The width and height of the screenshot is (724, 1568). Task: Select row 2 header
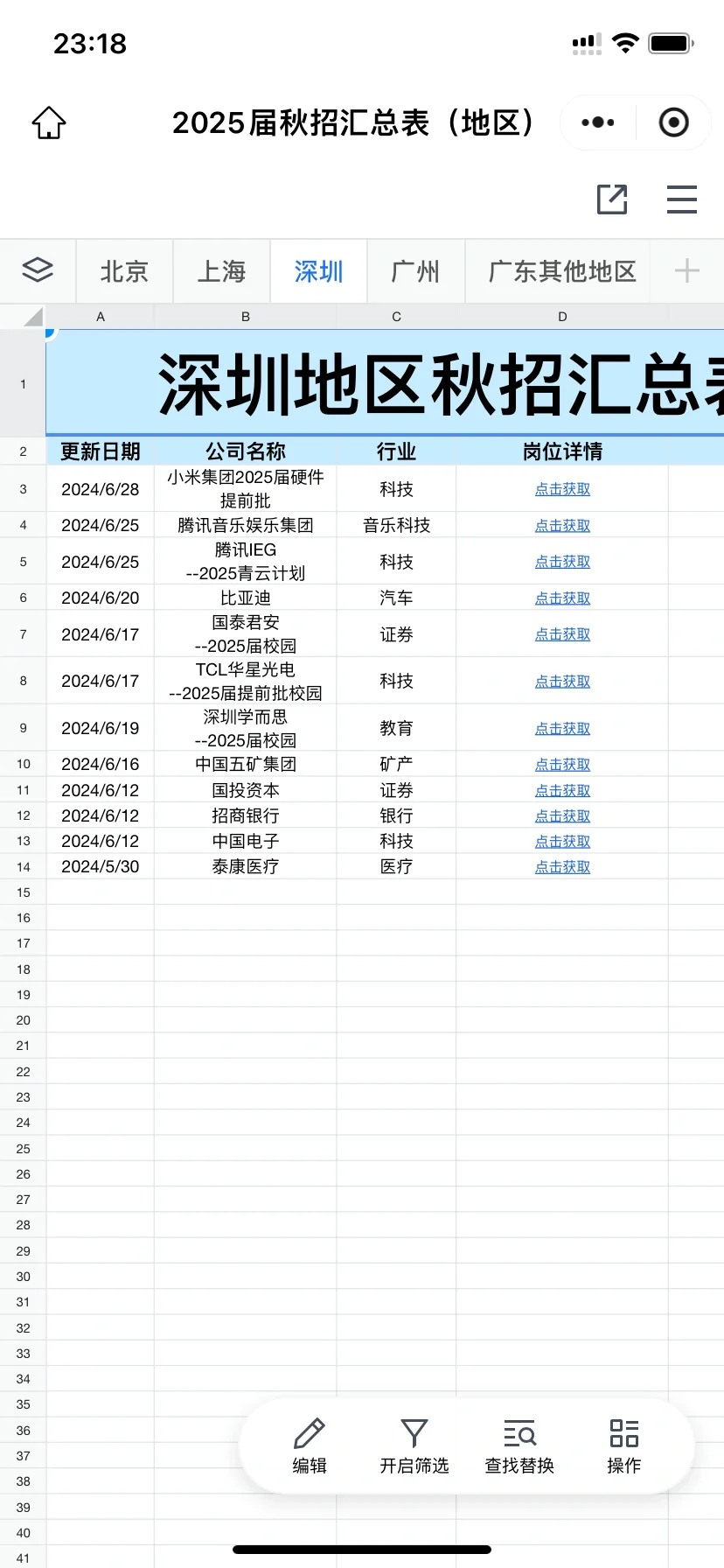click(23, 451)
